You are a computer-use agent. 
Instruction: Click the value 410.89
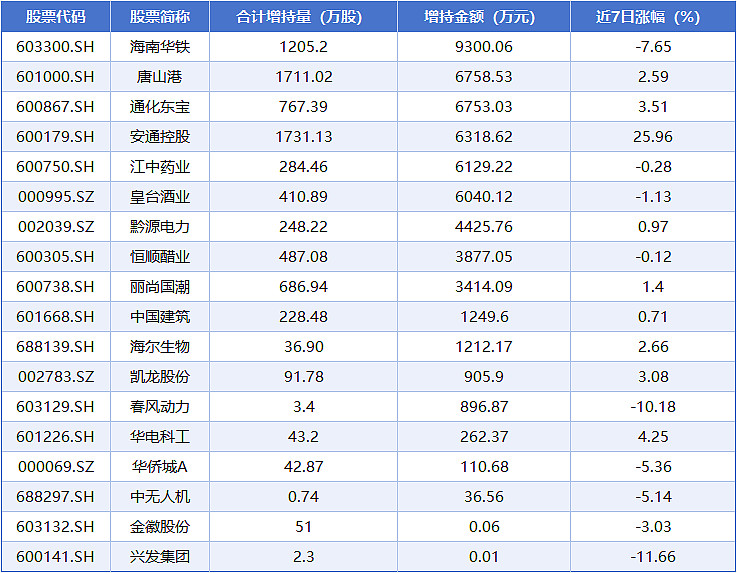(x=303, y=197)
